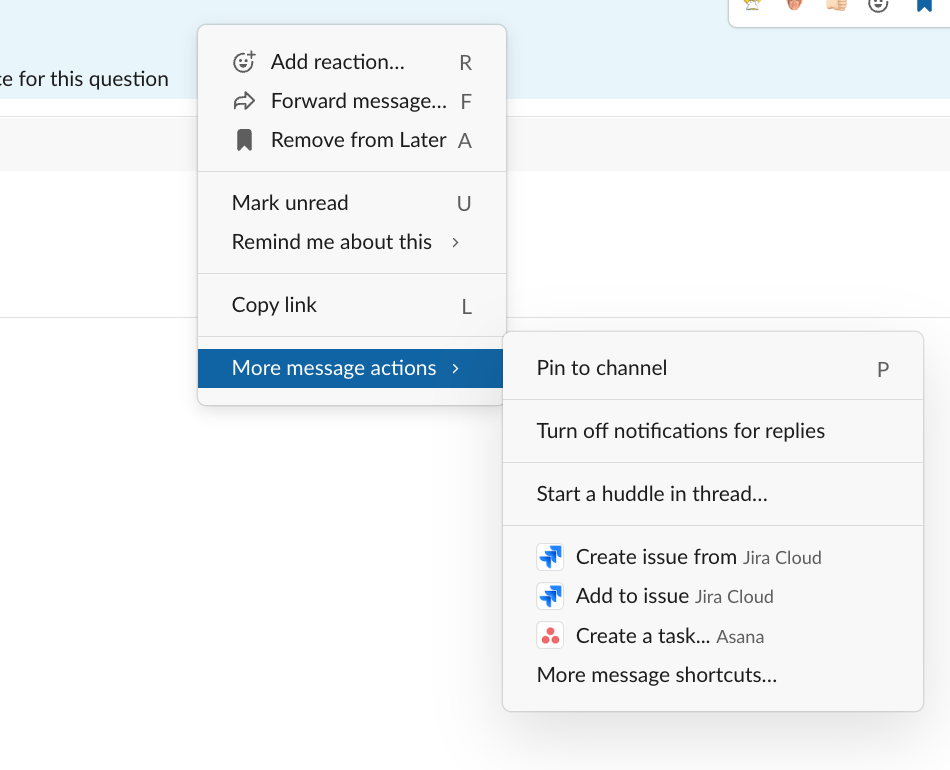Image resolution: width=950 pixels, height=770 pixels.
Task: Open More message shortcuts
Action: click(x=656, y=675)
